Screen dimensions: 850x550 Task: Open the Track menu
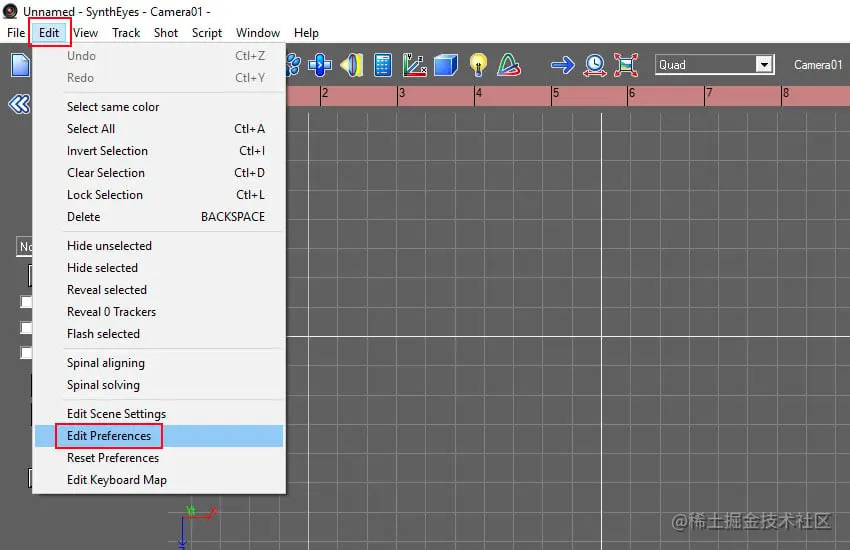tap(126, 33)
